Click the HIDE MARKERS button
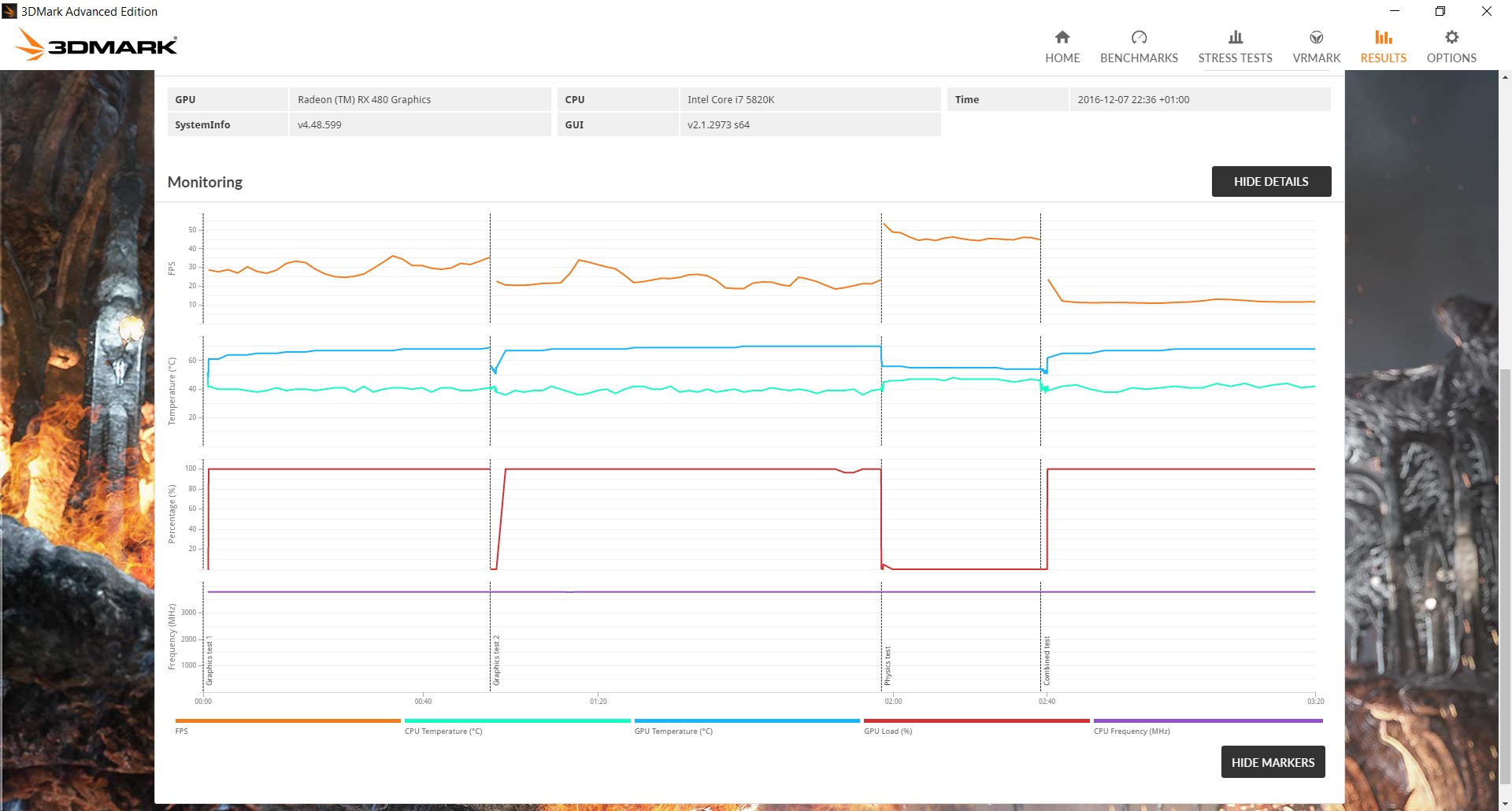 [1273, 762]
